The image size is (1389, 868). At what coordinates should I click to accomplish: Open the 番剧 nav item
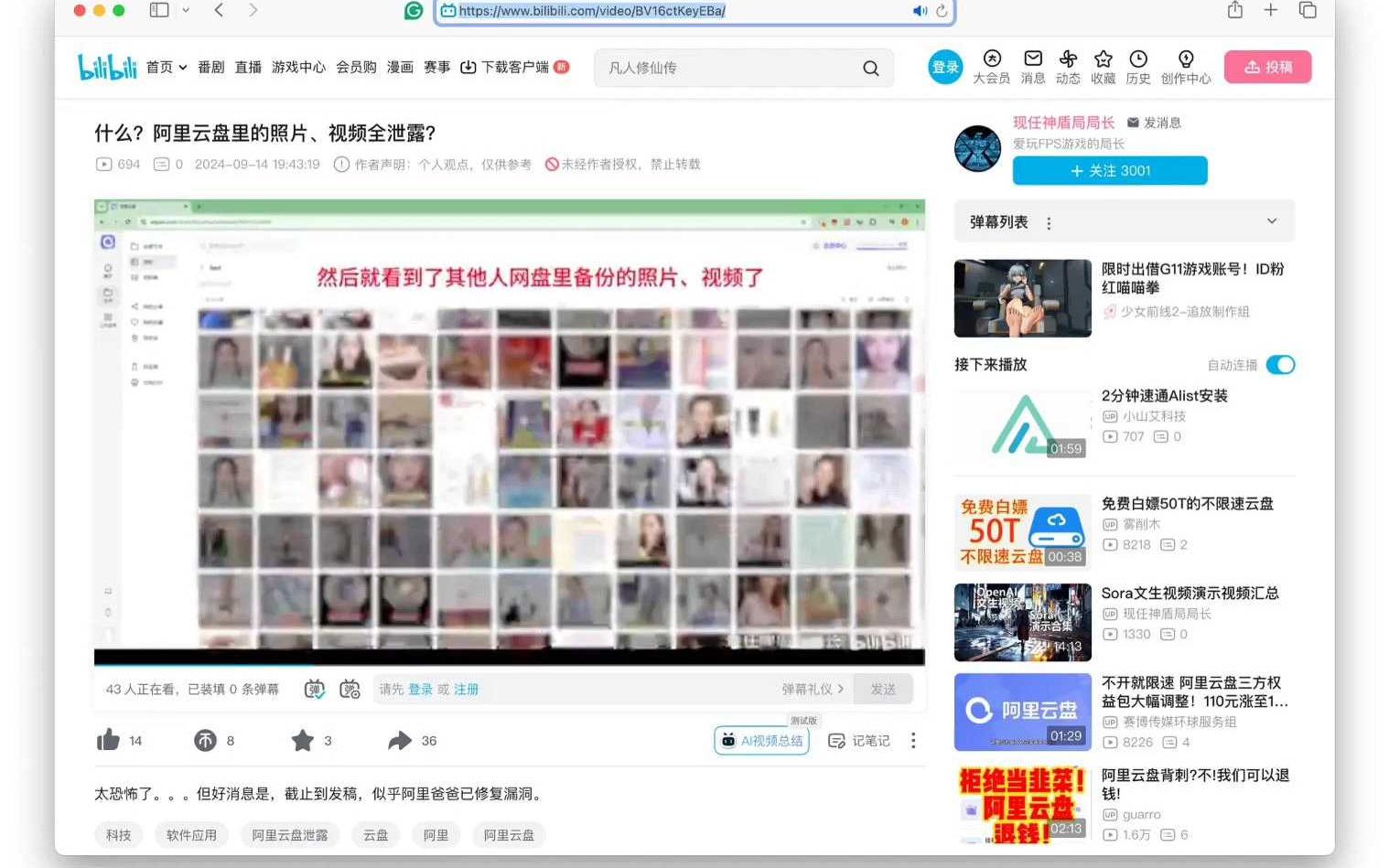210,67
